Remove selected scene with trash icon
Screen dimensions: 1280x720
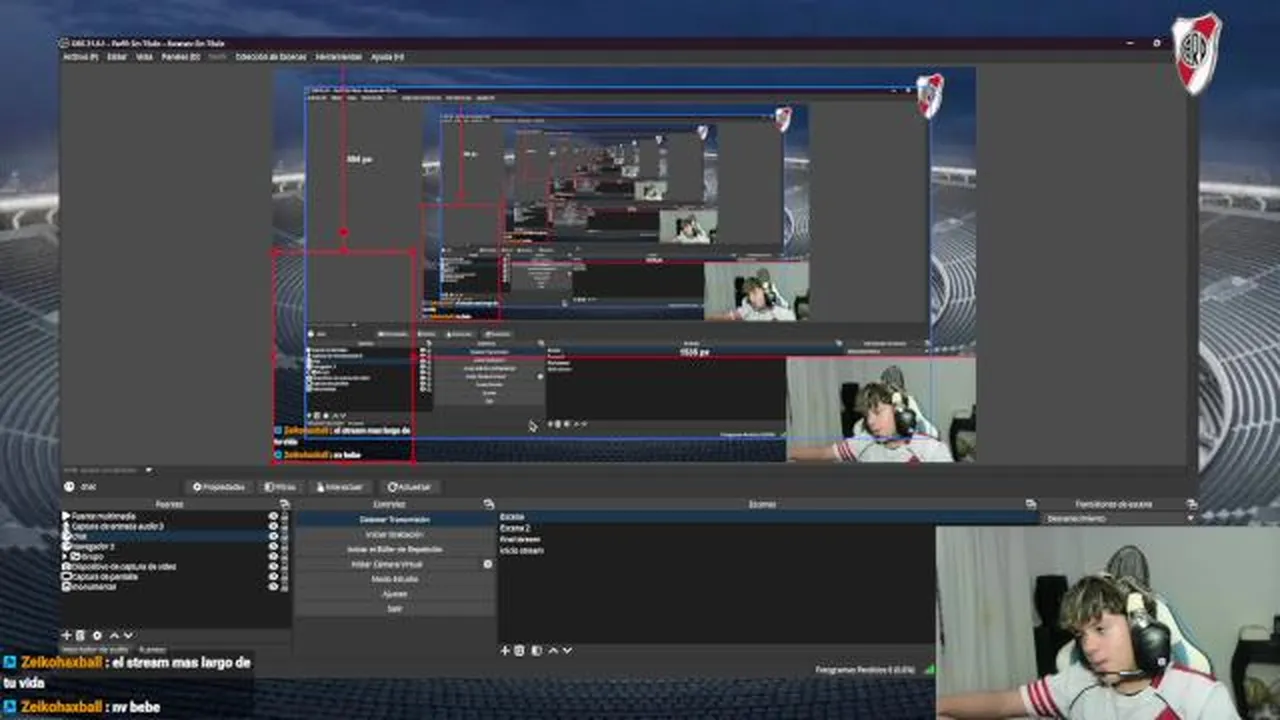[519, 650]
